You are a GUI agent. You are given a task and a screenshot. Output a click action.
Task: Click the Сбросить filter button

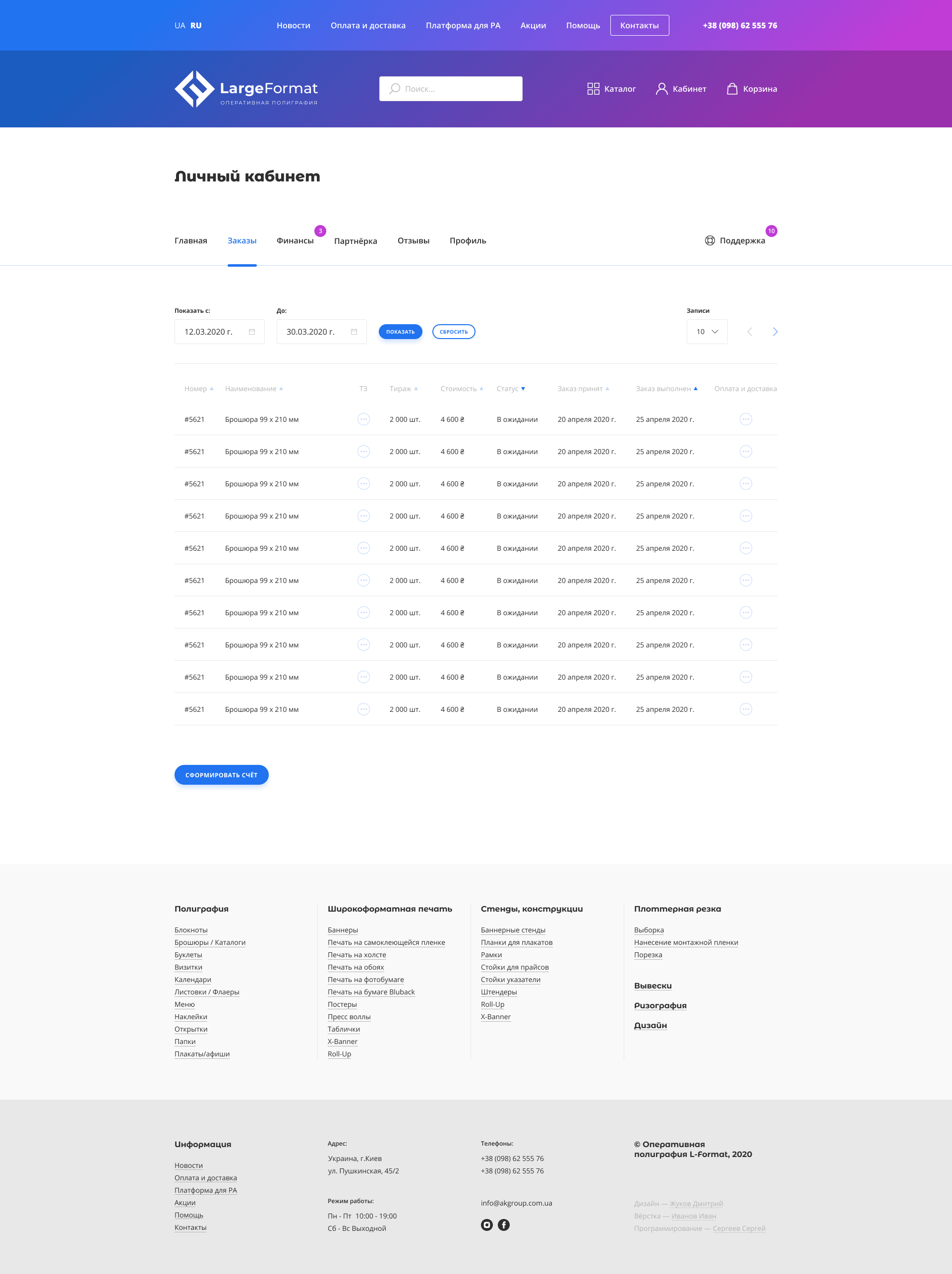pos(453,332)
